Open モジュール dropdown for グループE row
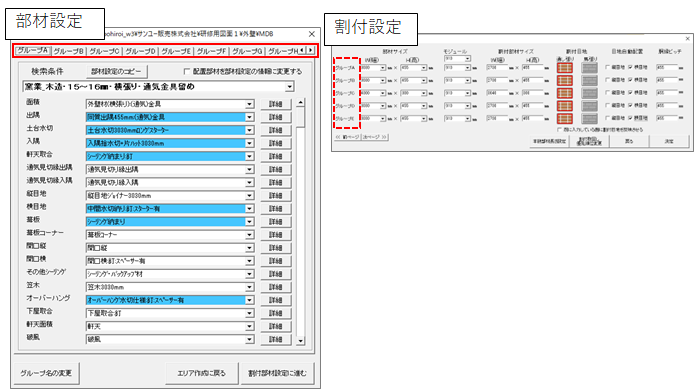The width and height of the screenshot is (694, 389). (468, 119)
